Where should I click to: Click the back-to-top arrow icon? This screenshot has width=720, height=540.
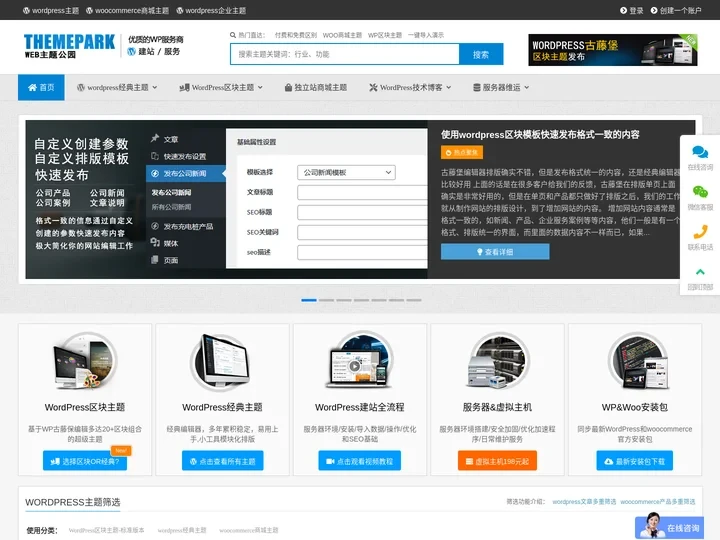pos(700,272)
